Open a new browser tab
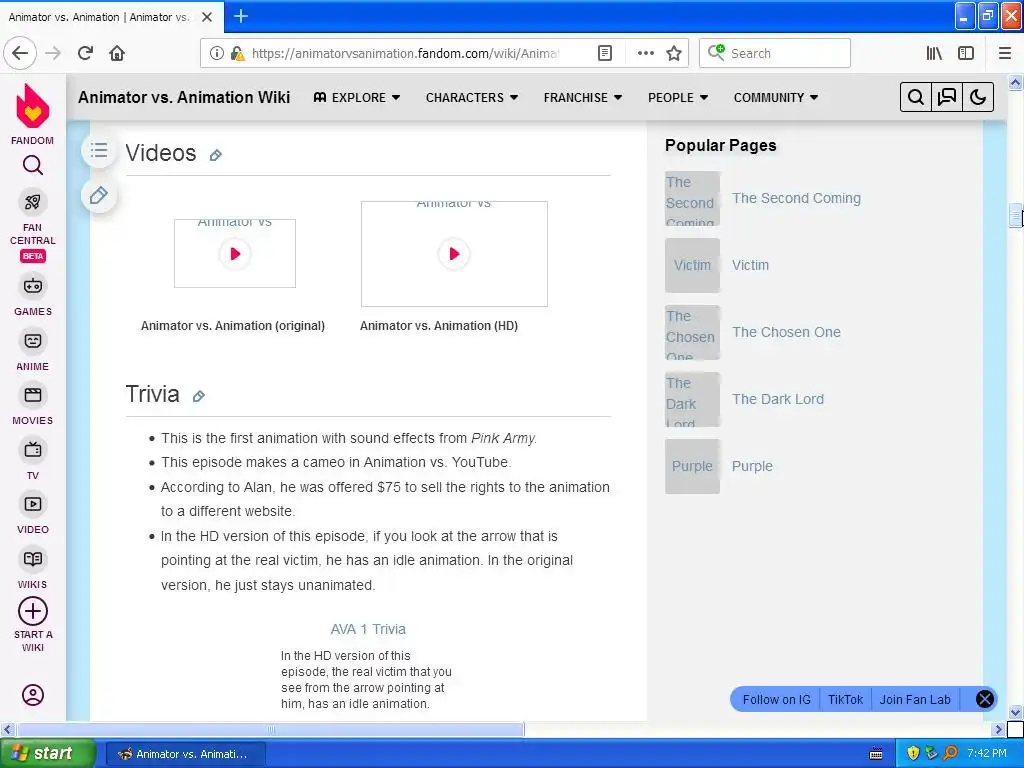1024x768 pixels. (240, 16)
